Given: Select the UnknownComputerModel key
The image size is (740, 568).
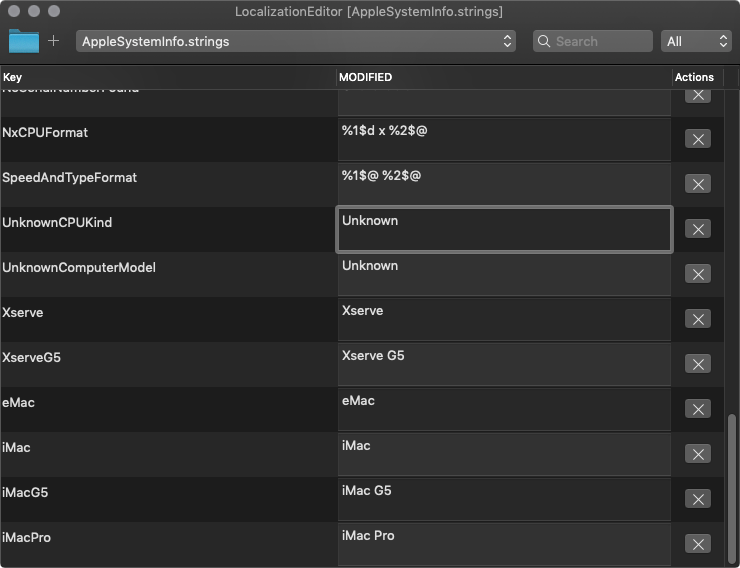Looking at the screenshot, I should click(79, 267).
